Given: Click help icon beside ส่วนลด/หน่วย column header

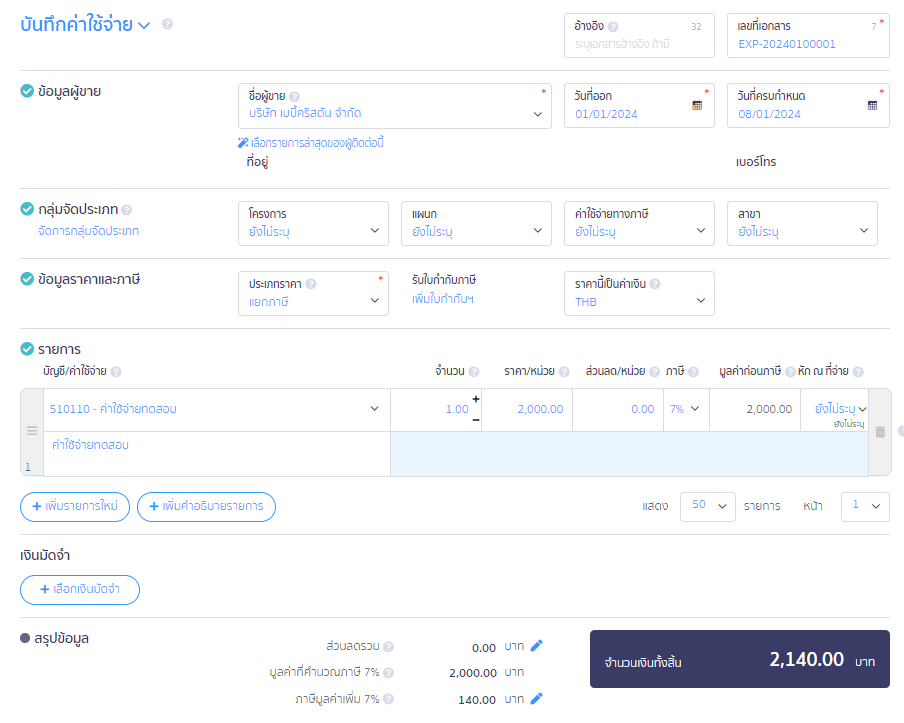Looking at the screenshot, I should point(654,372).
